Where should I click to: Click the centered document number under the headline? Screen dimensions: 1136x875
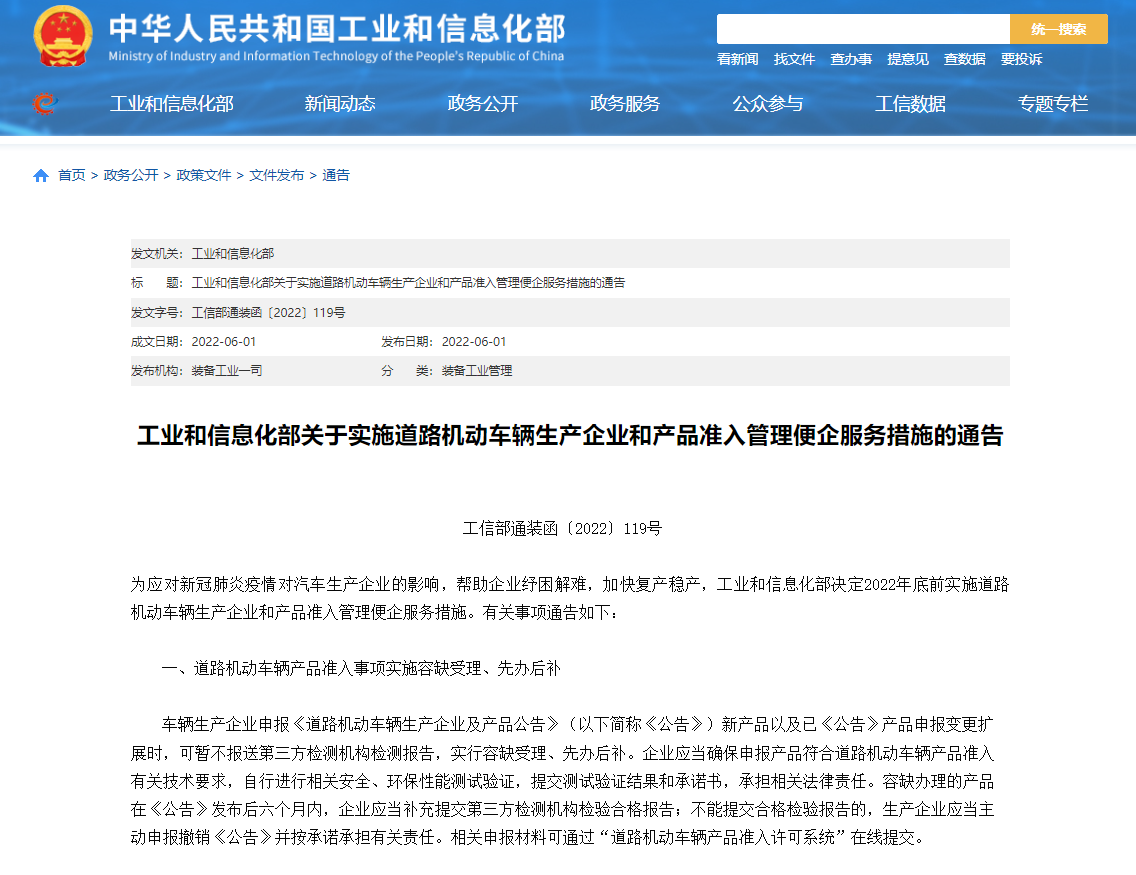[562, 529]
